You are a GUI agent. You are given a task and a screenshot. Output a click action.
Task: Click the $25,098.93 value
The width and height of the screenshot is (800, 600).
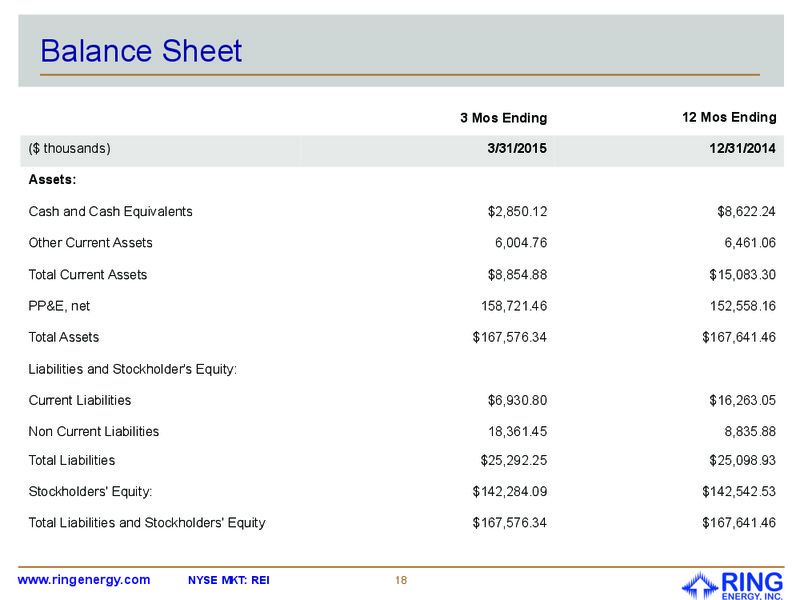click(x=742, y=461)
